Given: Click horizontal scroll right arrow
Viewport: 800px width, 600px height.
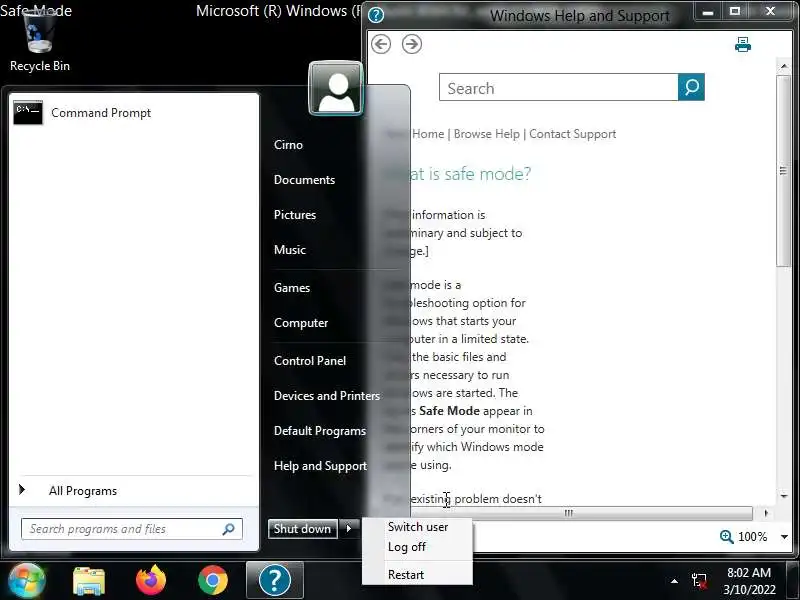Looking at the screenshot, I should click(765, 513).
